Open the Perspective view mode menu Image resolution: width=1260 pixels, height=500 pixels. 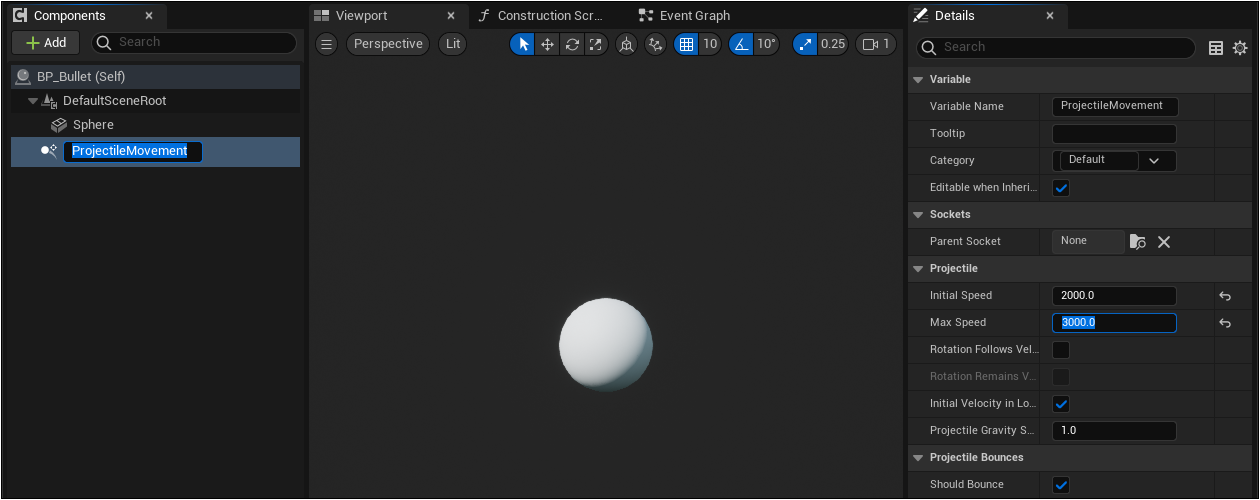click(388, 44)
